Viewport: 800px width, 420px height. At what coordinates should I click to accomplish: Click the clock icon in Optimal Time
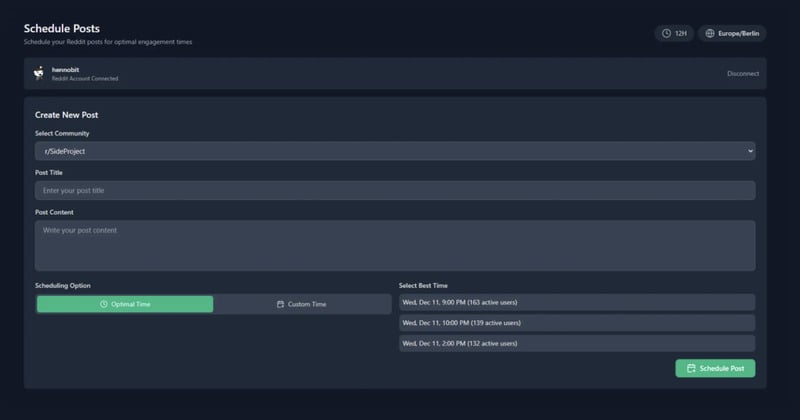coord(104,304)
